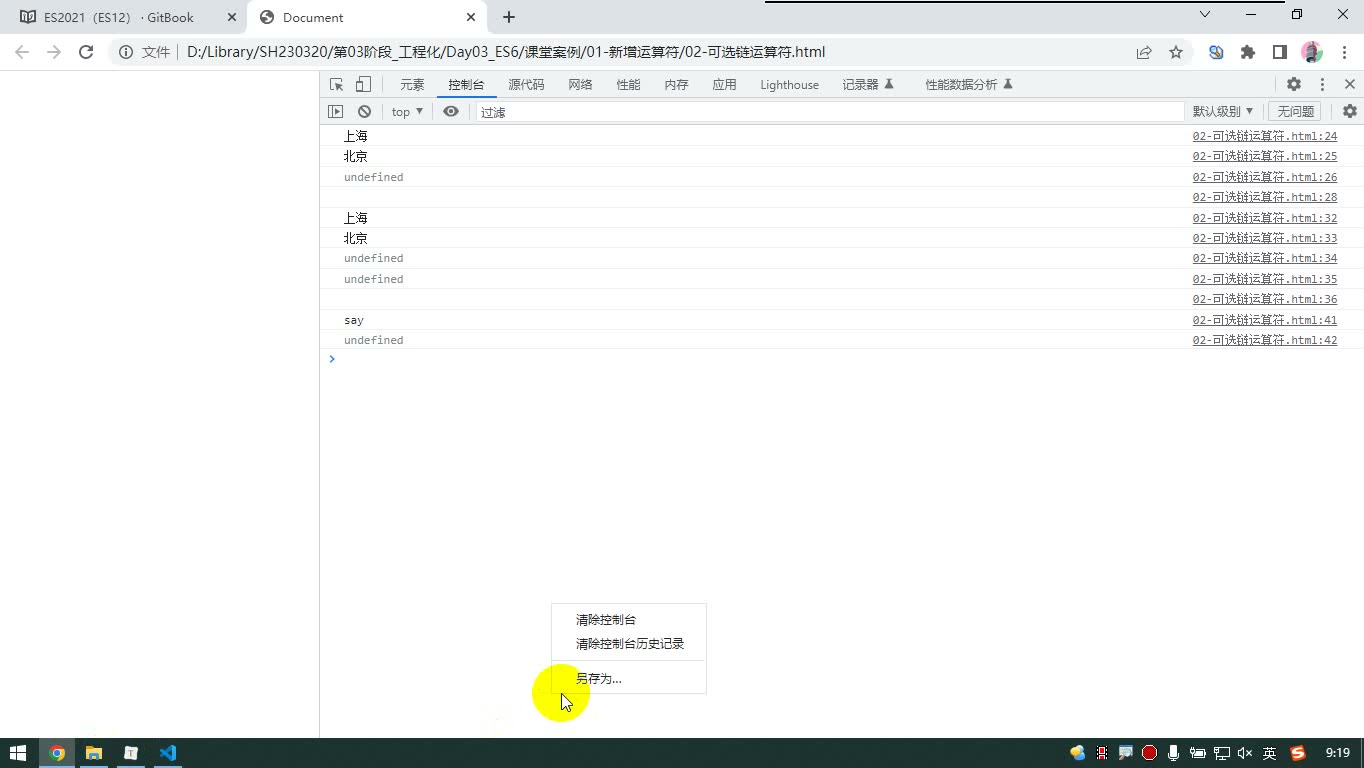Screen dimensions: 1364x768
Task: Open source link 02-可选链运算符.html:33
Action: [1264, 238]
